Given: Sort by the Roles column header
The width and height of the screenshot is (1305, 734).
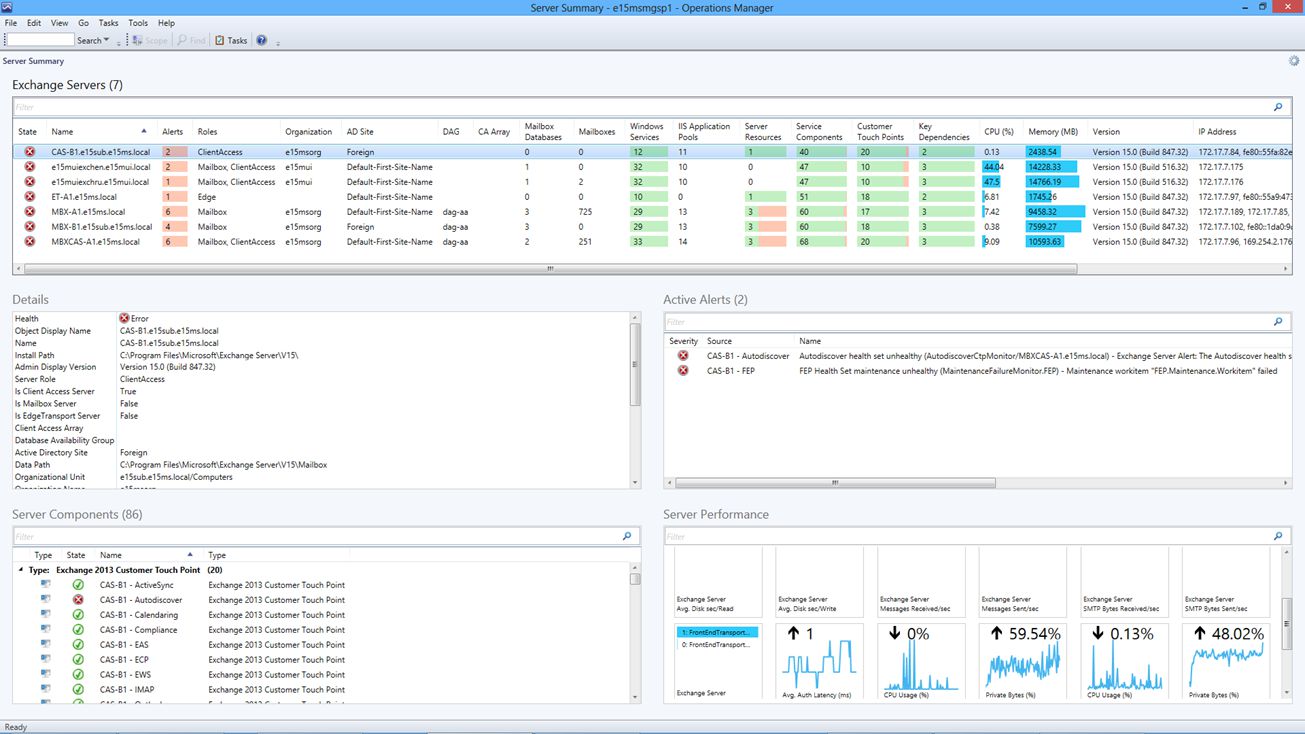Looking at the screenshot, I should click(x=207, y=132).
